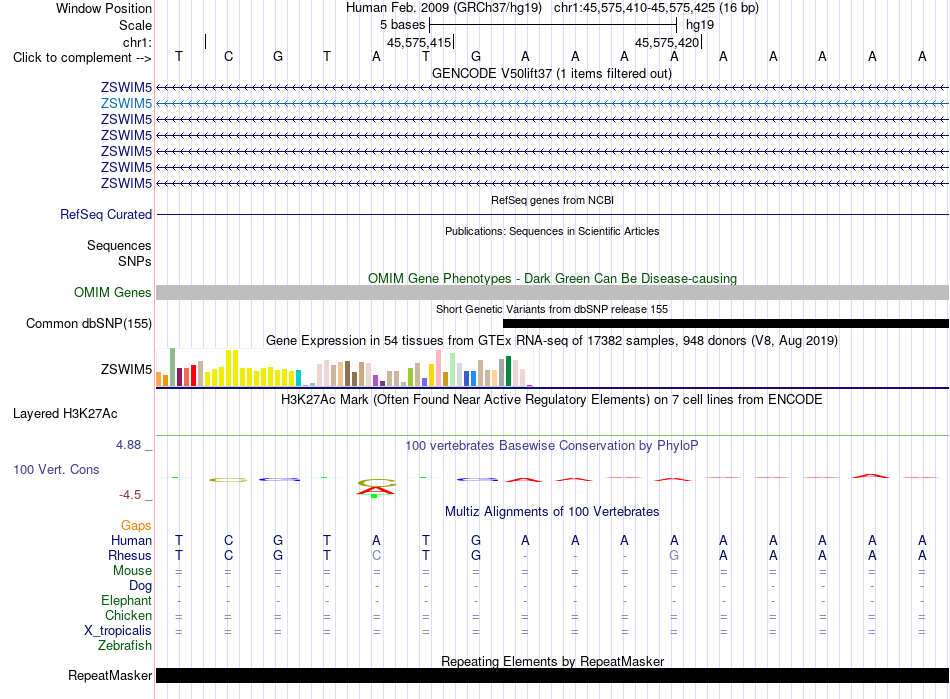950x699 pixels.
Task: Click 'Publications: Sequences in Scientific Articles' title
Action: click(x=552, y=231)
